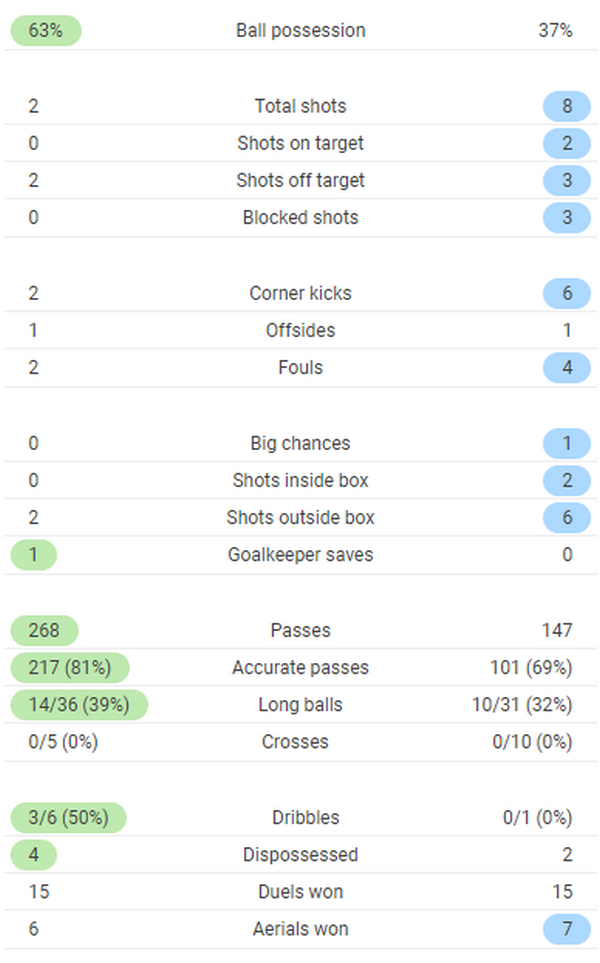Click the Shots off target 3 badge

tap(567, 181)
